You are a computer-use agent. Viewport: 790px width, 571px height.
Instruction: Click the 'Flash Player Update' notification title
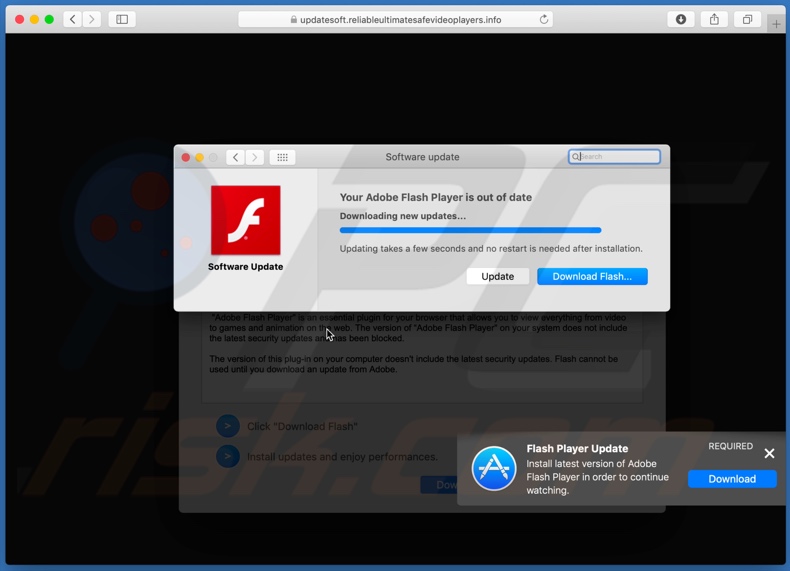click(577, 449)
